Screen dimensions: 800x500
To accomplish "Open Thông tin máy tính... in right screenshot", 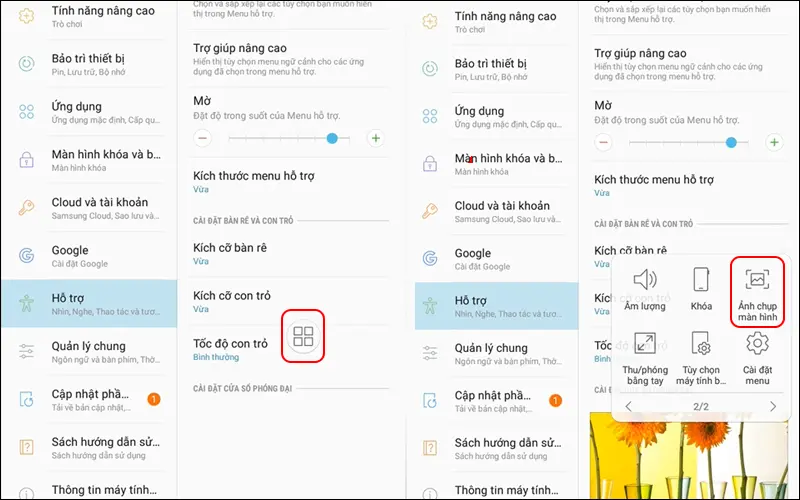I will click(496, 489).
